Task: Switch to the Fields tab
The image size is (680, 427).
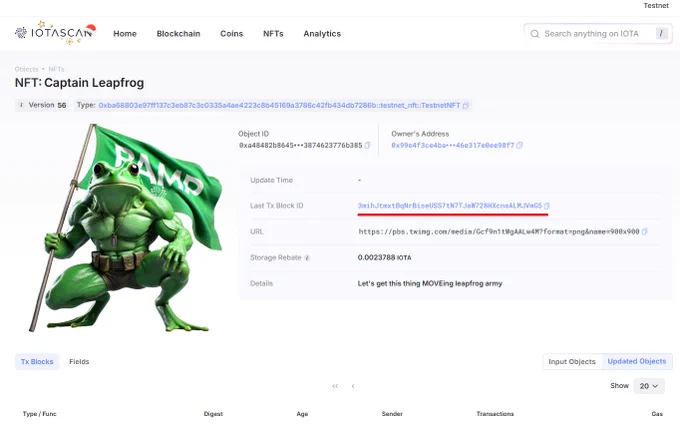Action: 79,362
